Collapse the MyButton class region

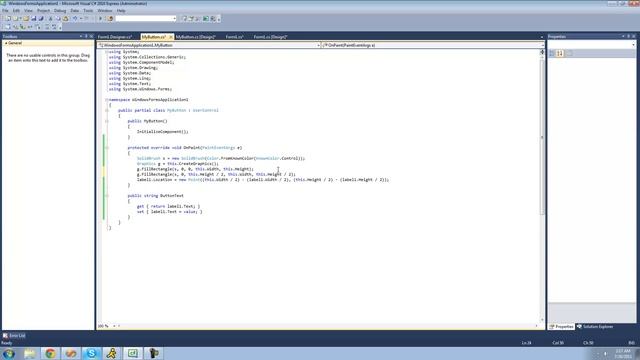(x=107, y=110)
